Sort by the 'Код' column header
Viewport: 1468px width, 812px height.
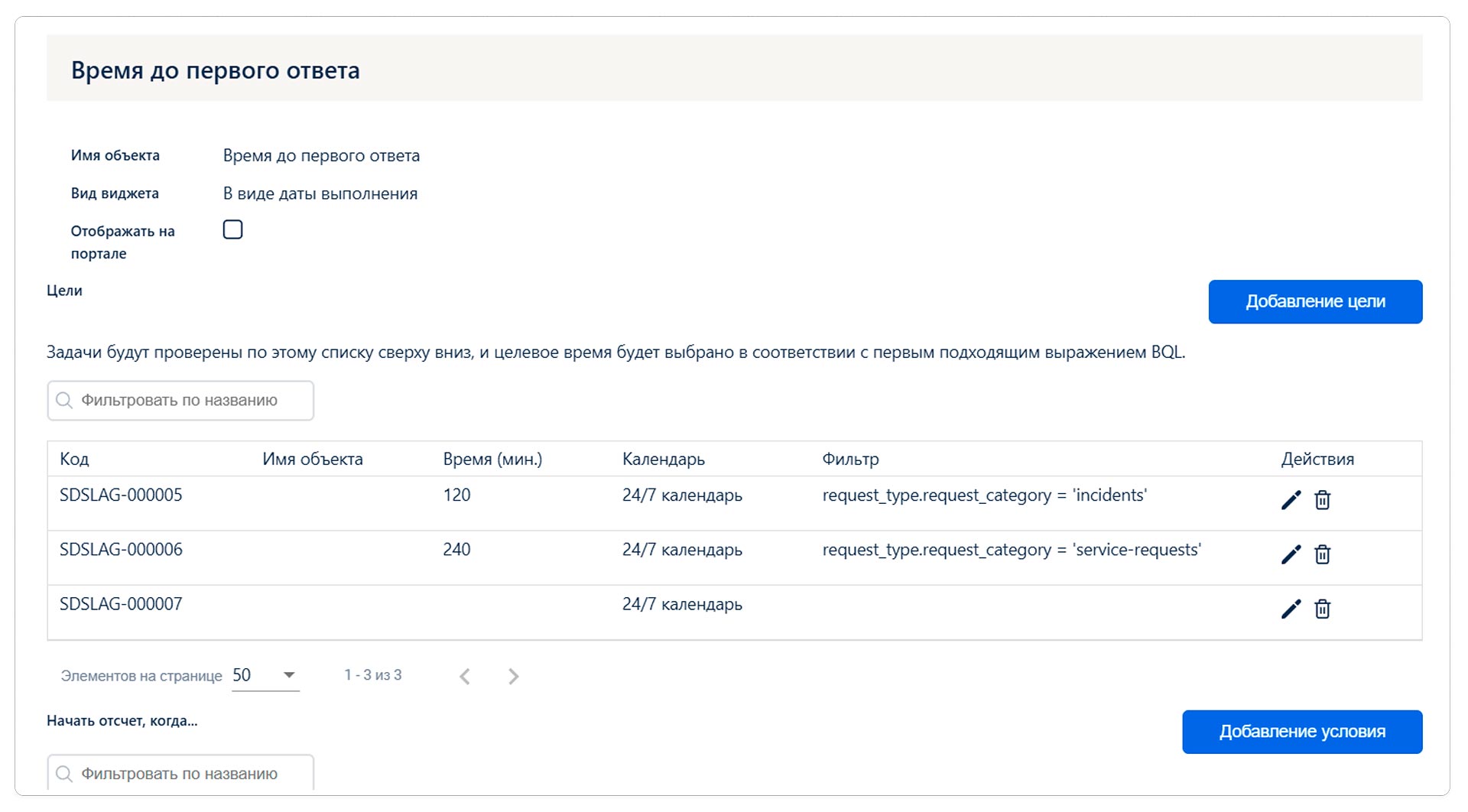click(x=74, y=459)
